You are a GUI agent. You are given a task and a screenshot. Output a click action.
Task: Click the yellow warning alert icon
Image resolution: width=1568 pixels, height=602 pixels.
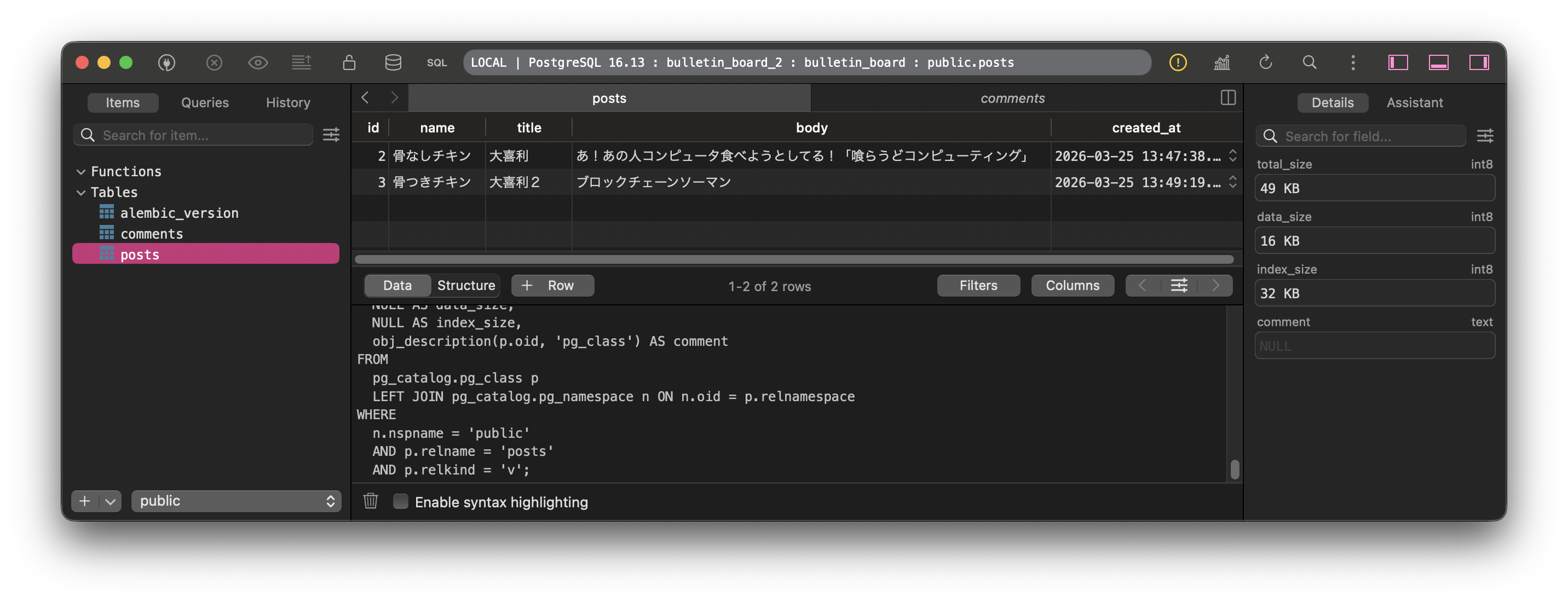click(x=1177, y=62)
